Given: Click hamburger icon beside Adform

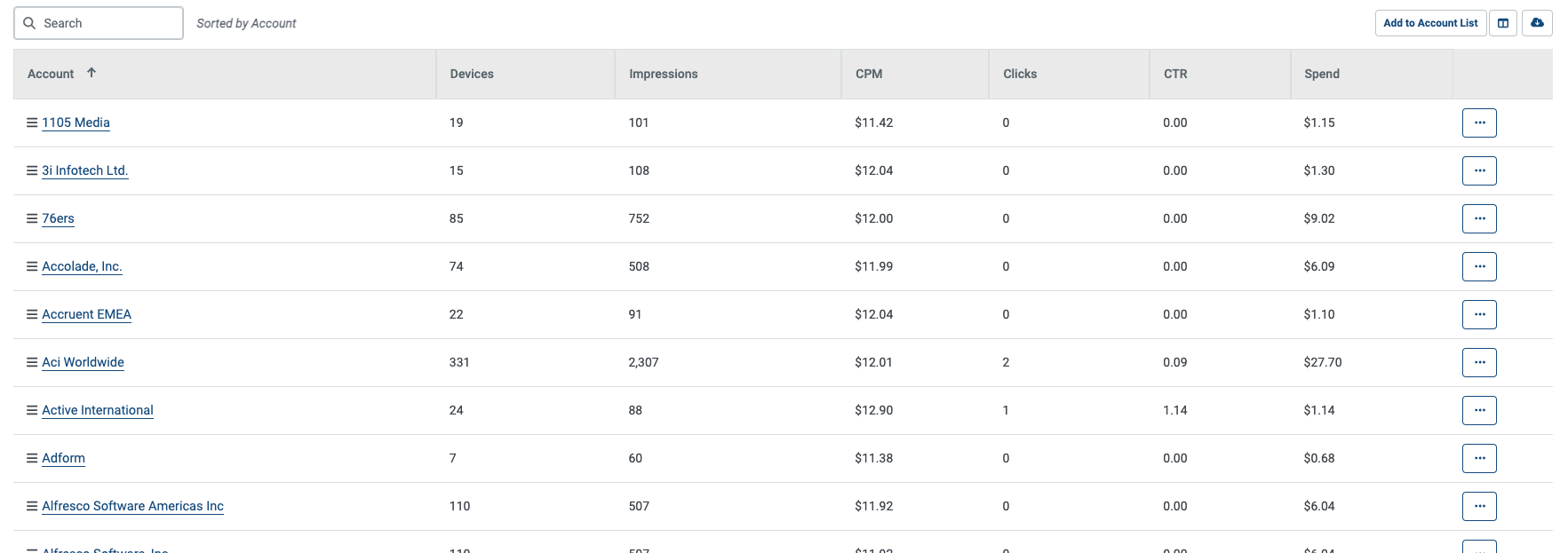Looking at the screenshot, I should point(32,458).
